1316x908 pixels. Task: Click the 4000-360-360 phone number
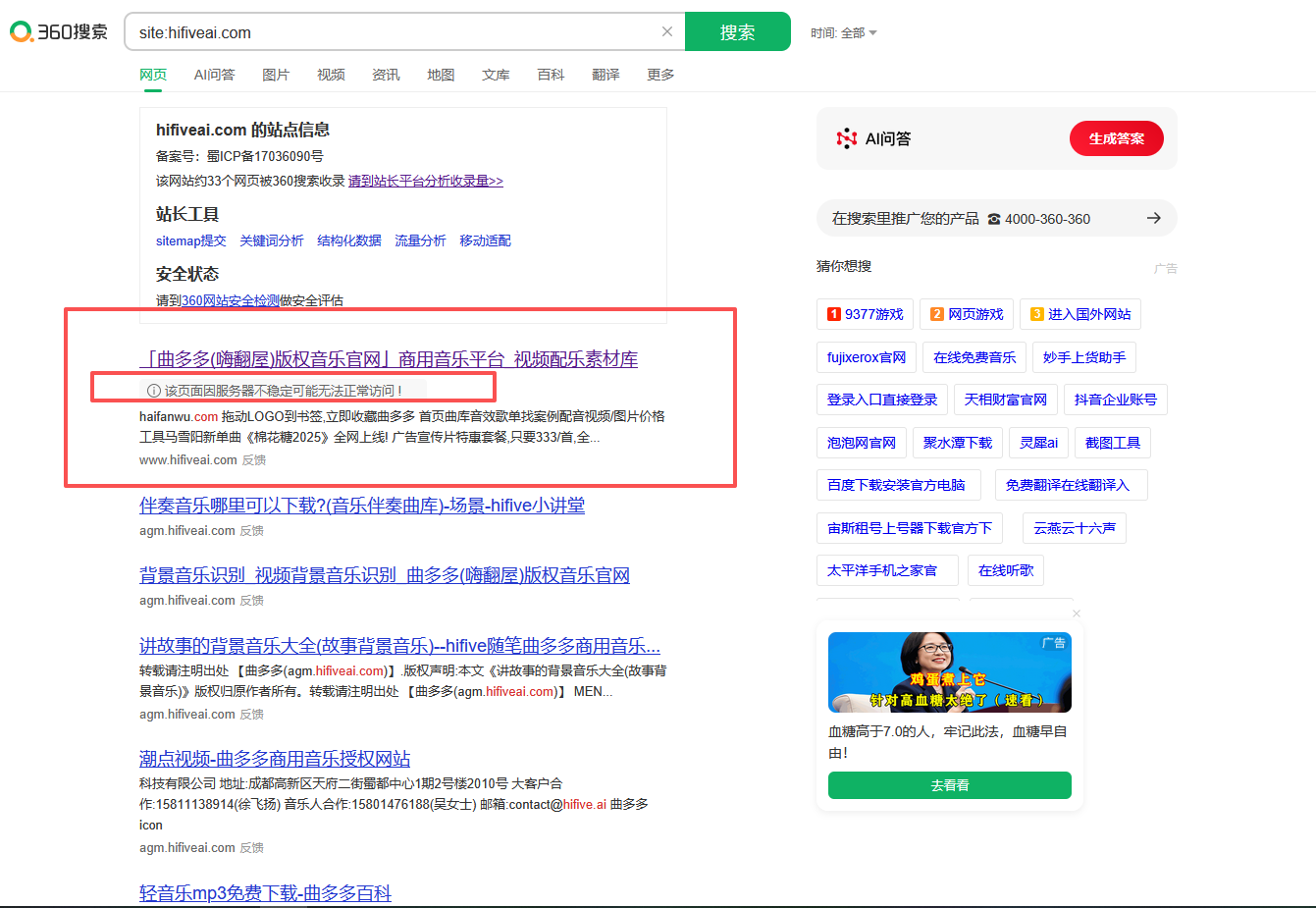1047,219
